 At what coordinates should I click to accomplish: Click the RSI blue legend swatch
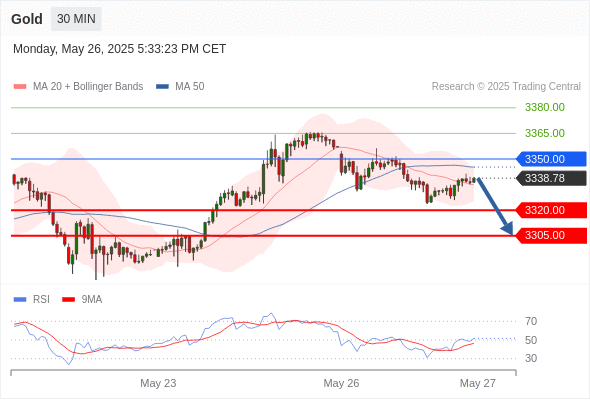pos(20,300)
